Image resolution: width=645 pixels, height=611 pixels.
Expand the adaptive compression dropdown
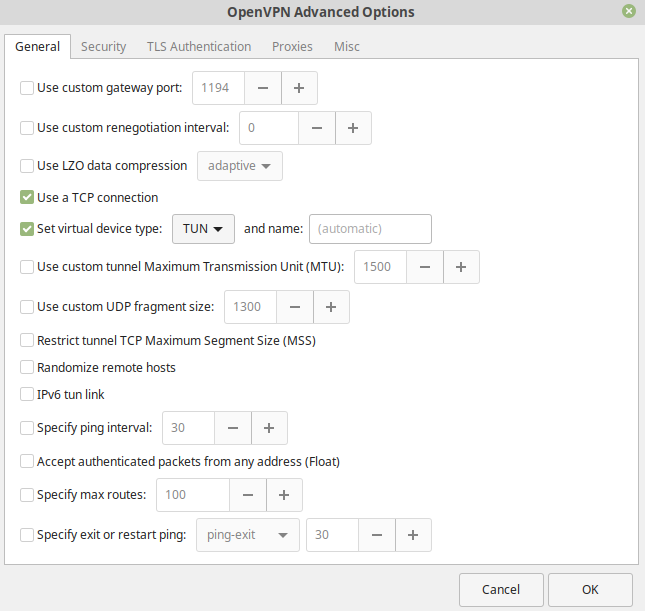pyautogui.click(x=239, y=166)
